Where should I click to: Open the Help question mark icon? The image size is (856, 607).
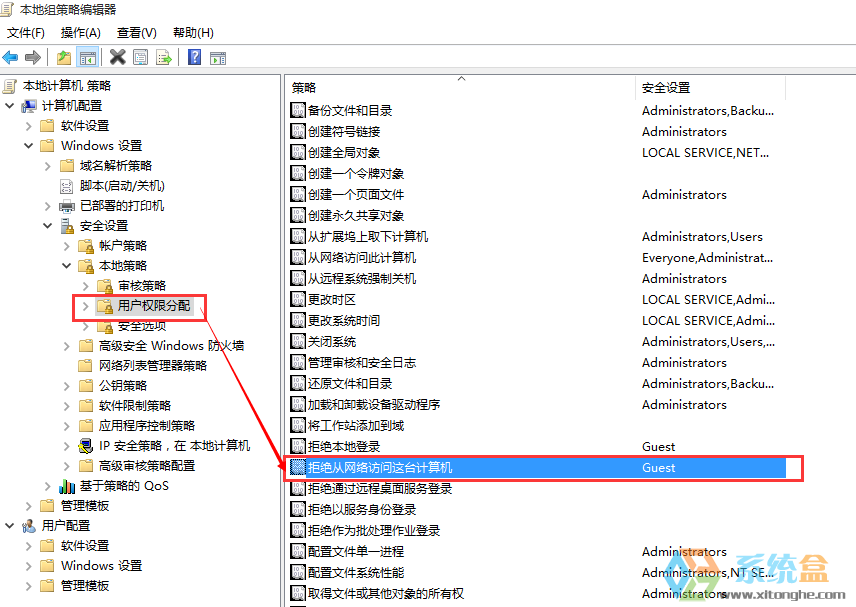[x=194, y=57]
